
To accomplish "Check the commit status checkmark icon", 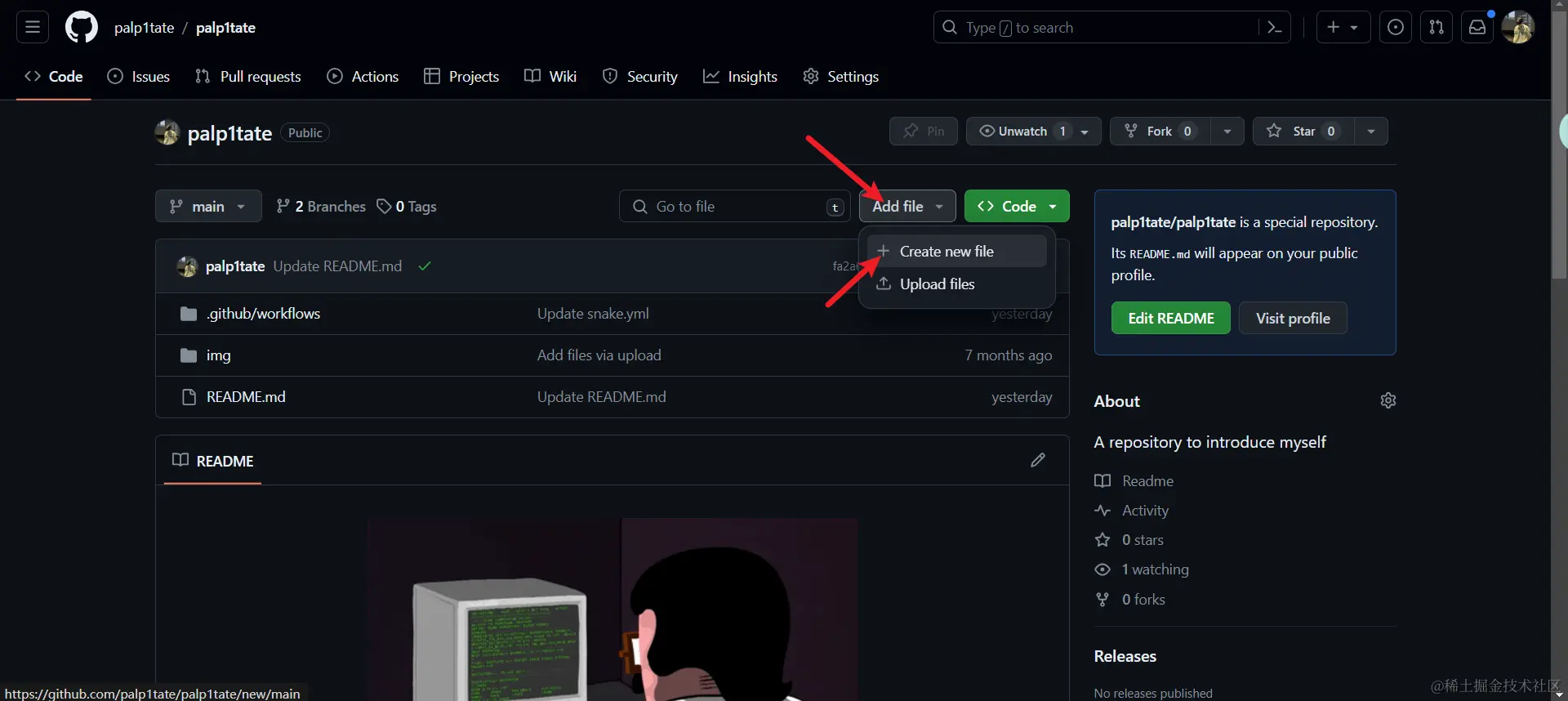I will tap(425, 266).
